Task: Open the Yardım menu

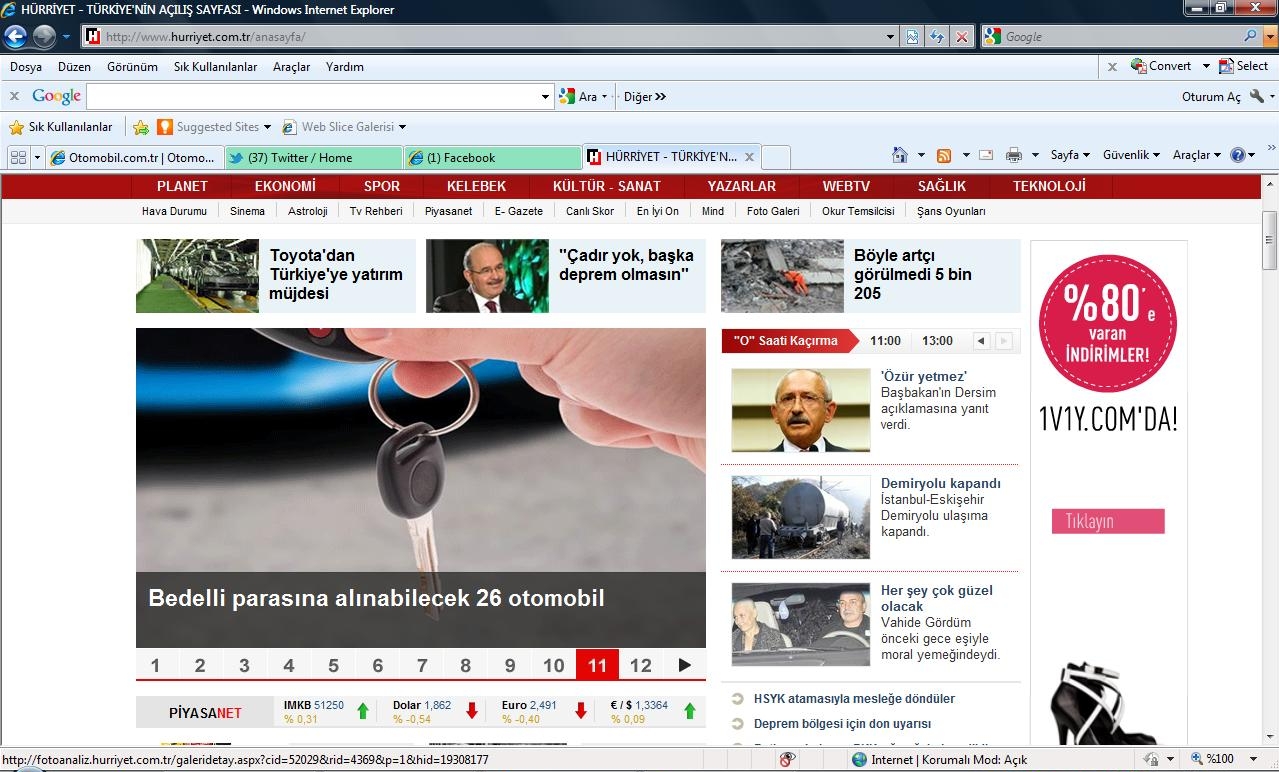Action: pos(345,67)
